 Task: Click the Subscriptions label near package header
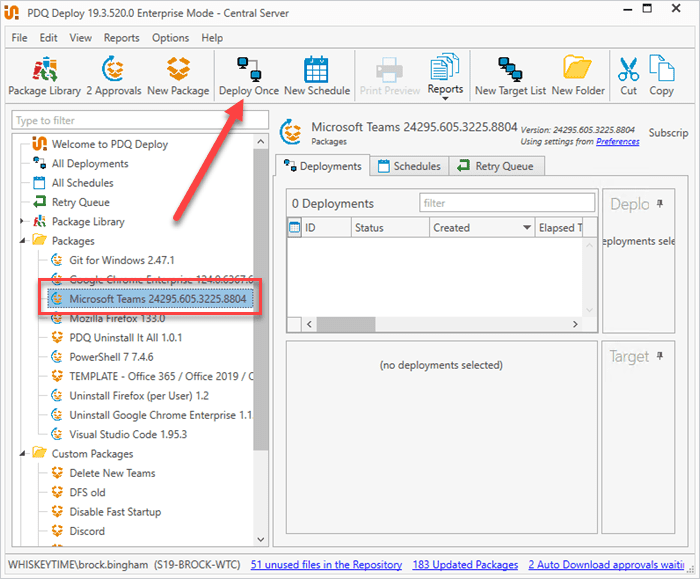pos(668,133)
